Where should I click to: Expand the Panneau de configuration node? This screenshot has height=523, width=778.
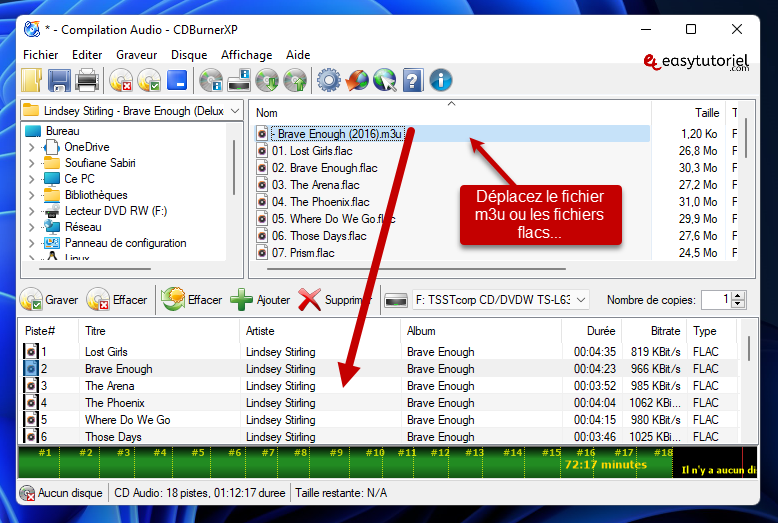click(31, 243)
